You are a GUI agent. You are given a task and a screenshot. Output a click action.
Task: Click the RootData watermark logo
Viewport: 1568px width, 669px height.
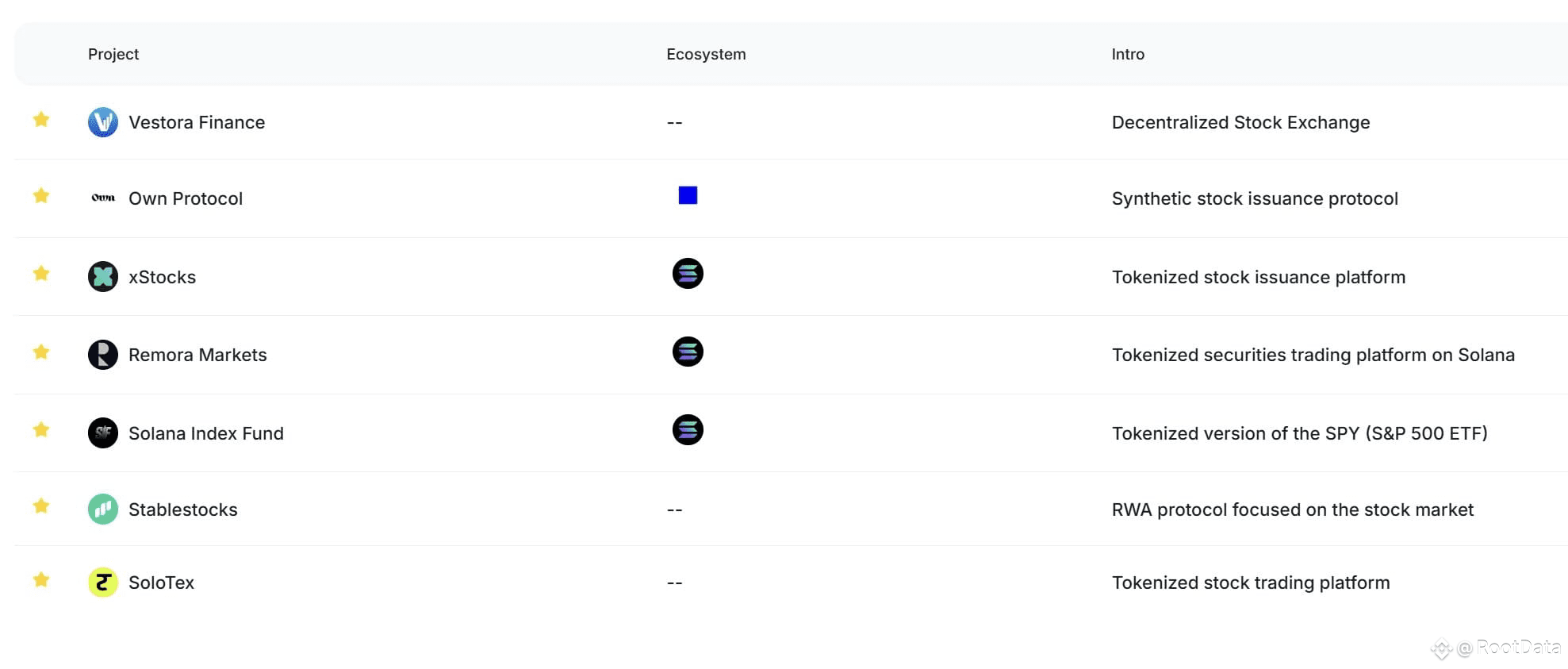tap(1443, 648)
